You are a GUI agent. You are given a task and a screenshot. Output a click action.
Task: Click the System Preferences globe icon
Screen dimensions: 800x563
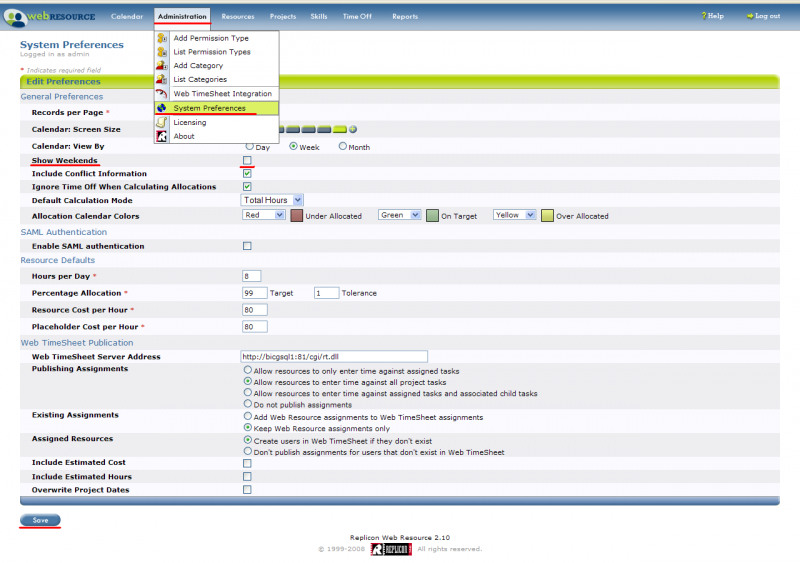point(162,108)
